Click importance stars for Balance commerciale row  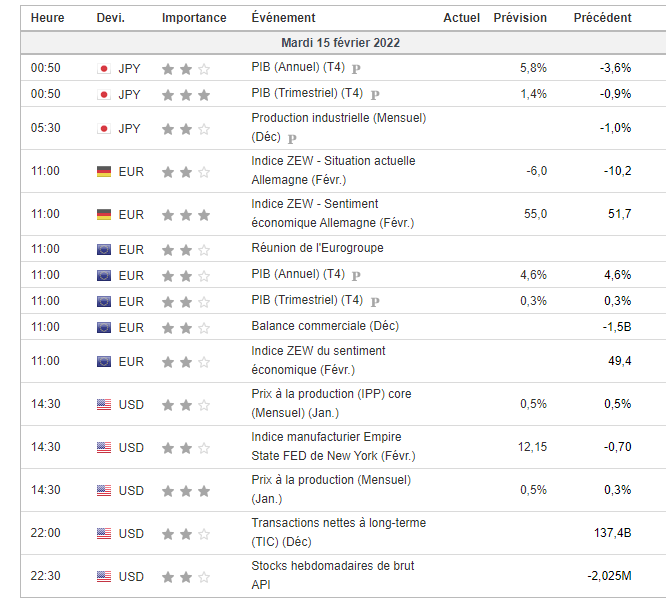point(186,327)
